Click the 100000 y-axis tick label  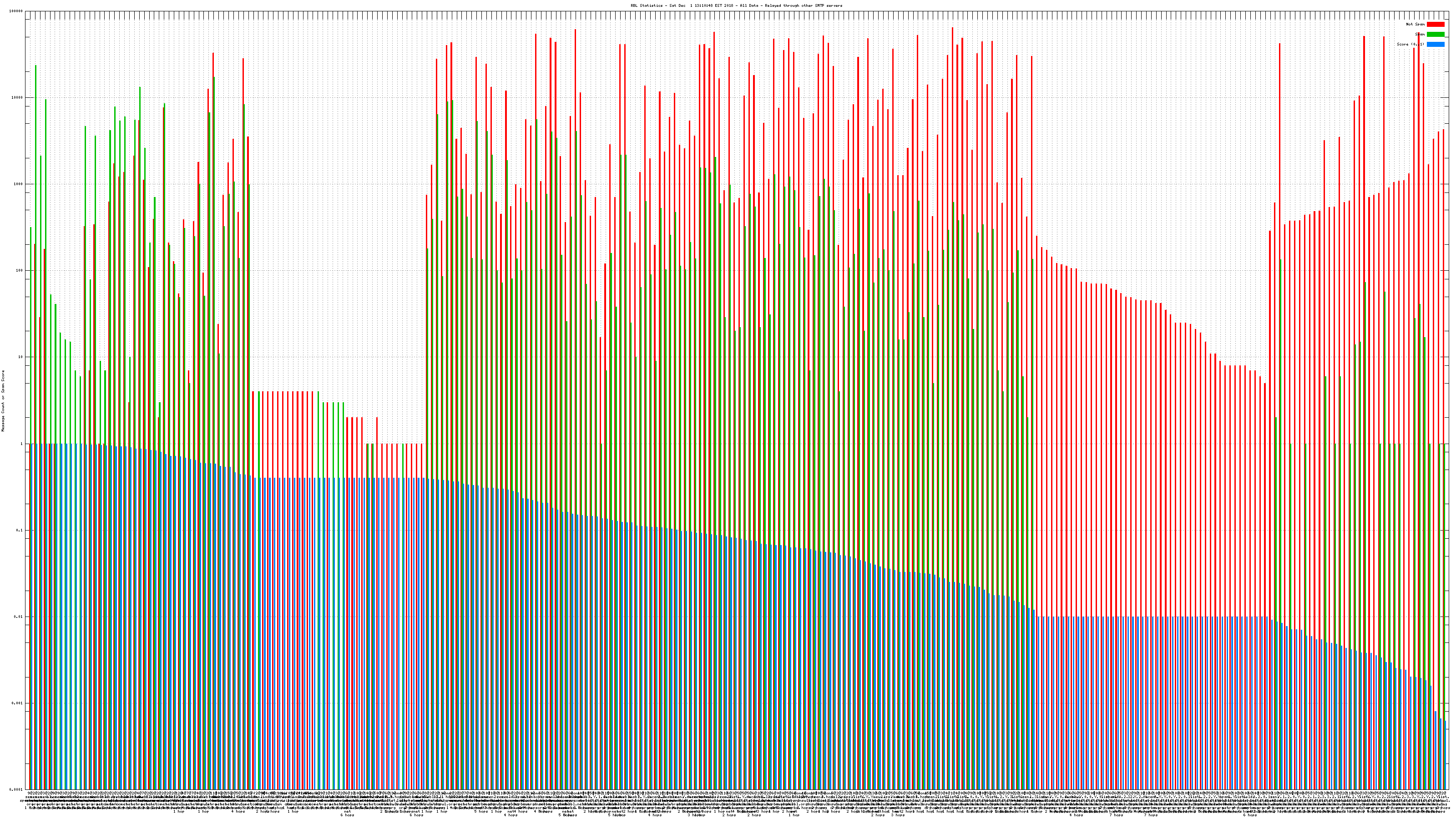16,11
